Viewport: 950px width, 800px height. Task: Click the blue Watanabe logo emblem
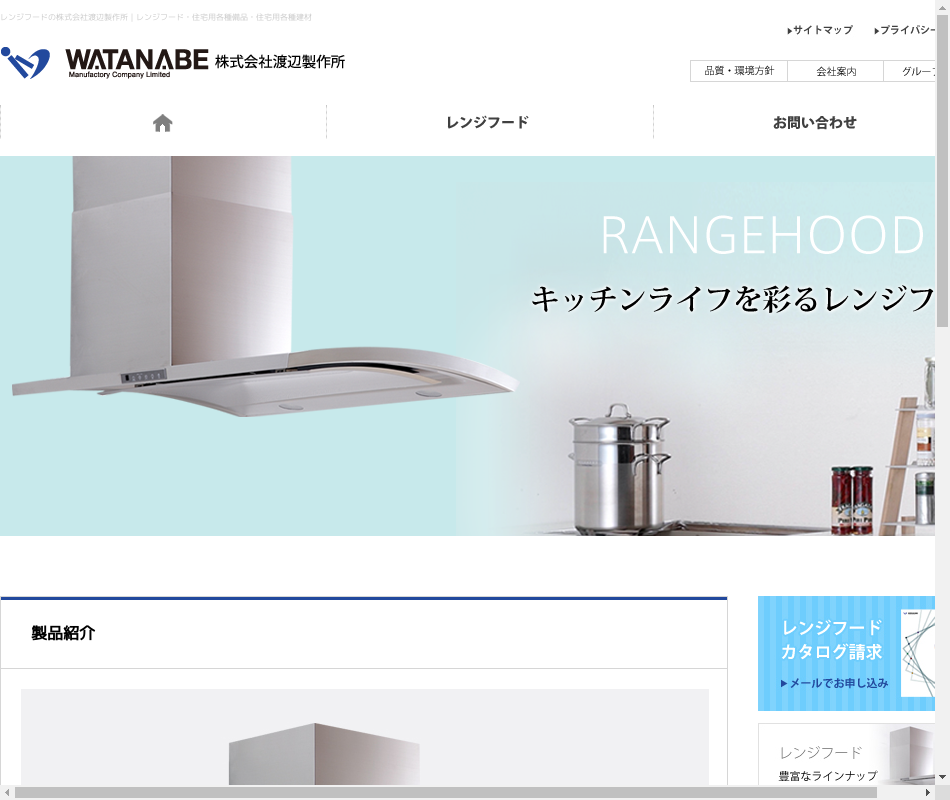[25, 62]
